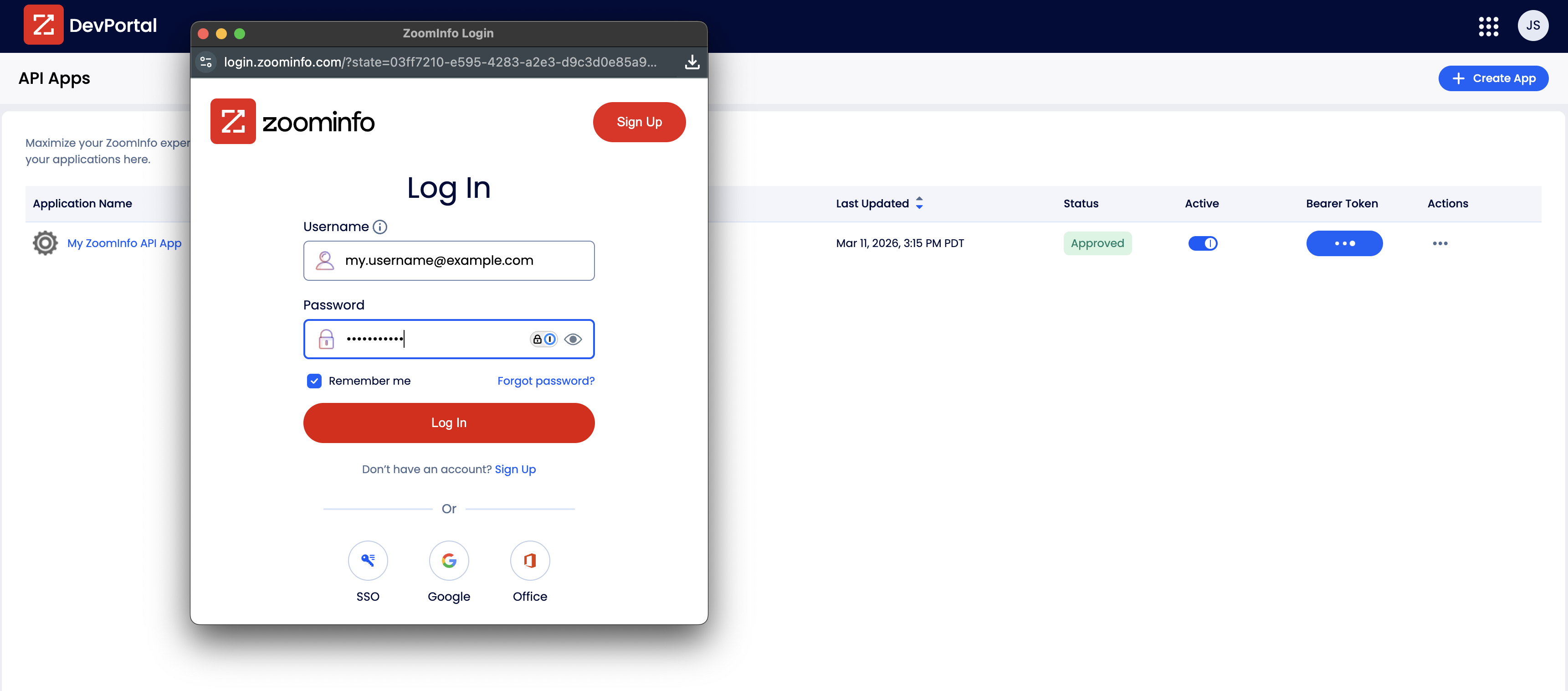Open the apps grid launcher icon

click(1488, 26)
